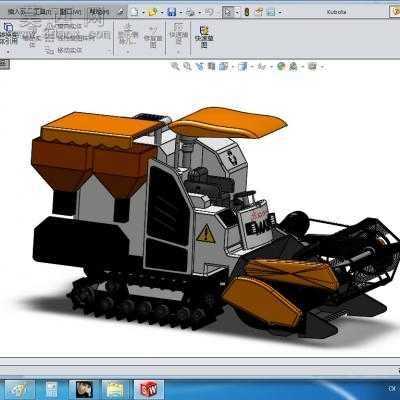Click the Zoom to Fit magnifier icon

[x=175, y=66]
